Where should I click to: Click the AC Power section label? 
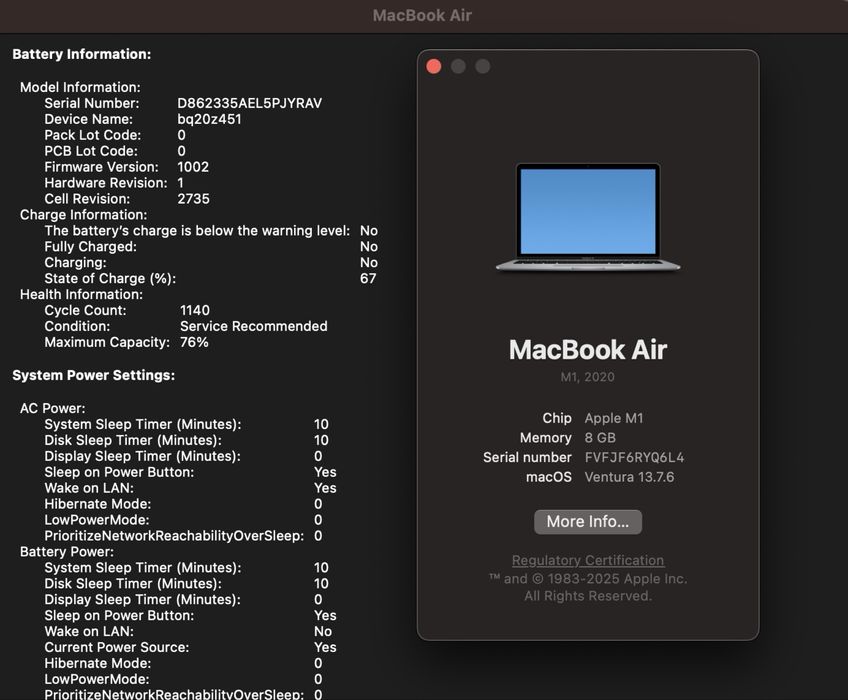pyautogui.click(x=52, y=408)
